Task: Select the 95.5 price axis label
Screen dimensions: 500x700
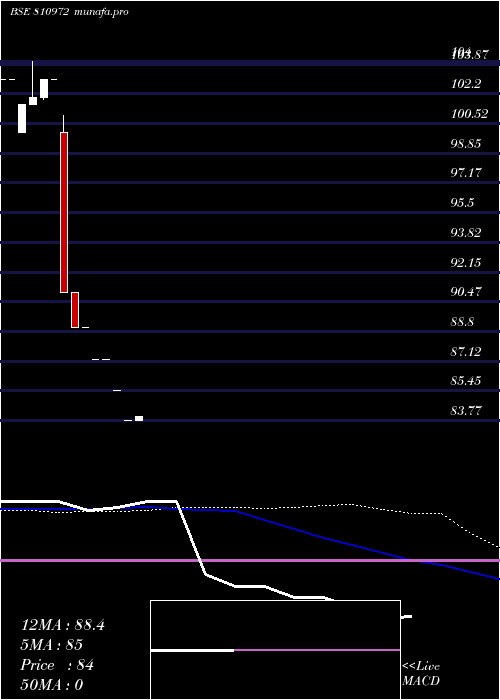Action: [x=462, y=203]
